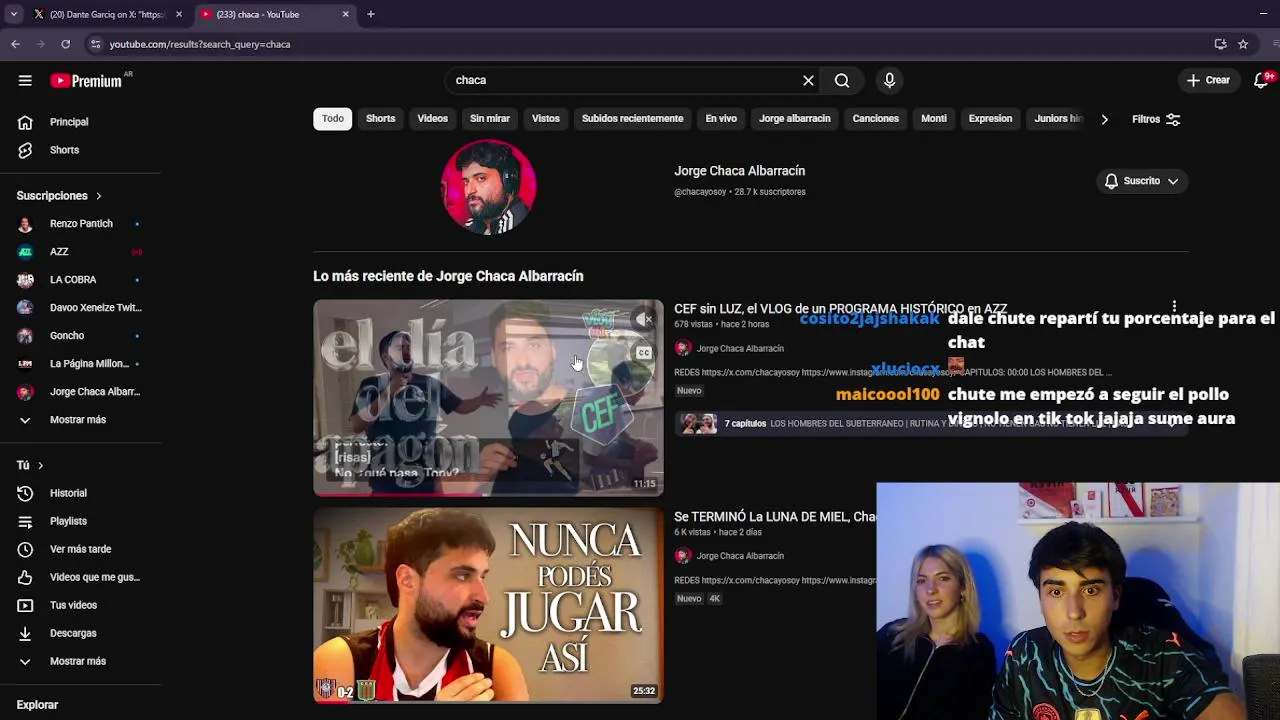Open Ver más tarde

tap(80, 549)
